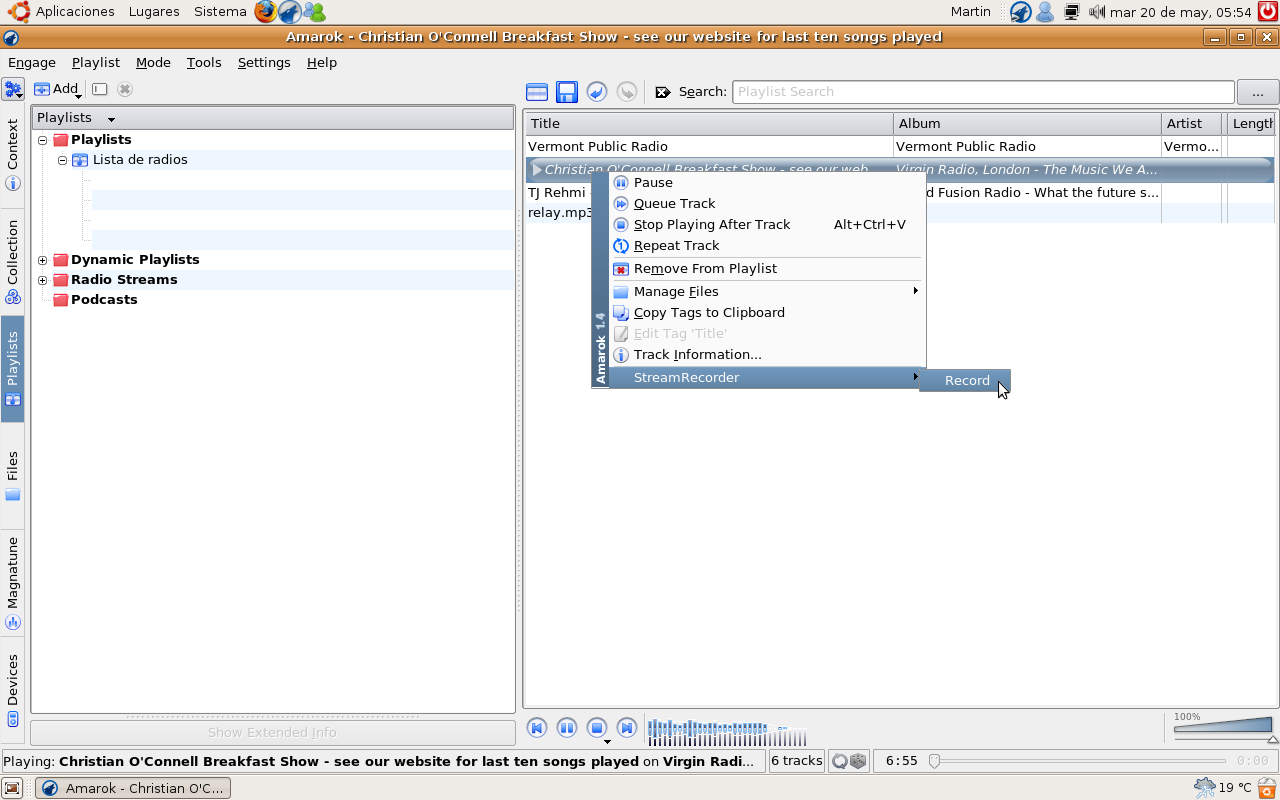Expand the Dynamic Playlists folder
Screen dimensions: 1280x800
point(43,260)
